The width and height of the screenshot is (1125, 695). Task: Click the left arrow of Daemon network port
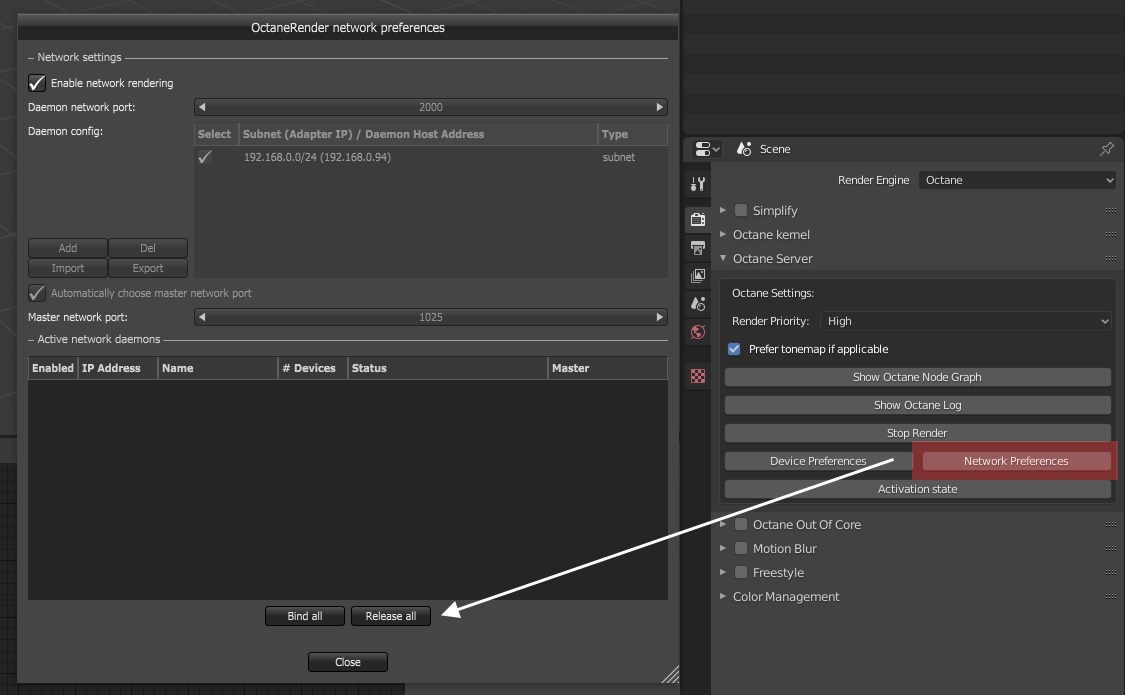[x=202, y=107]
